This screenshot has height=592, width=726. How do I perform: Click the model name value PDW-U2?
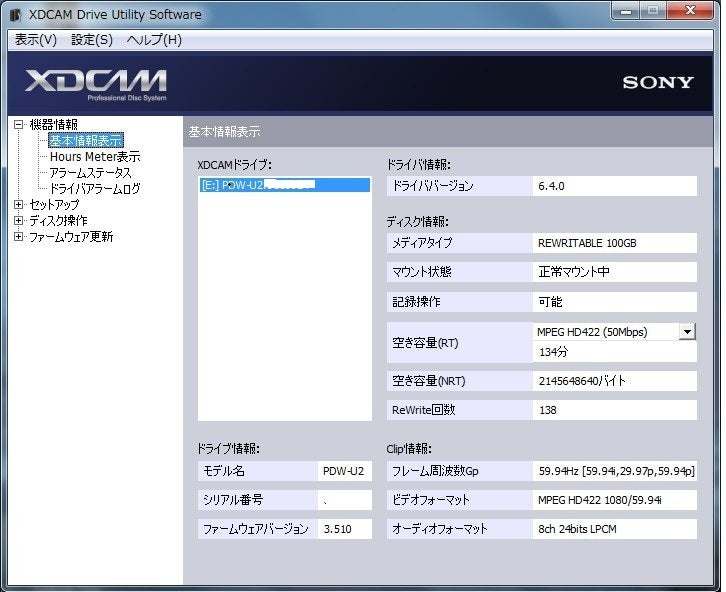click(x=344, y=471)
